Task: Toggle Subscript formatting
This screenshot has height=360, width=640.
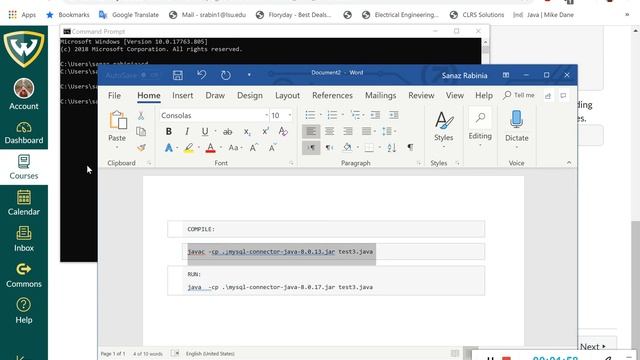Action: 247,131
